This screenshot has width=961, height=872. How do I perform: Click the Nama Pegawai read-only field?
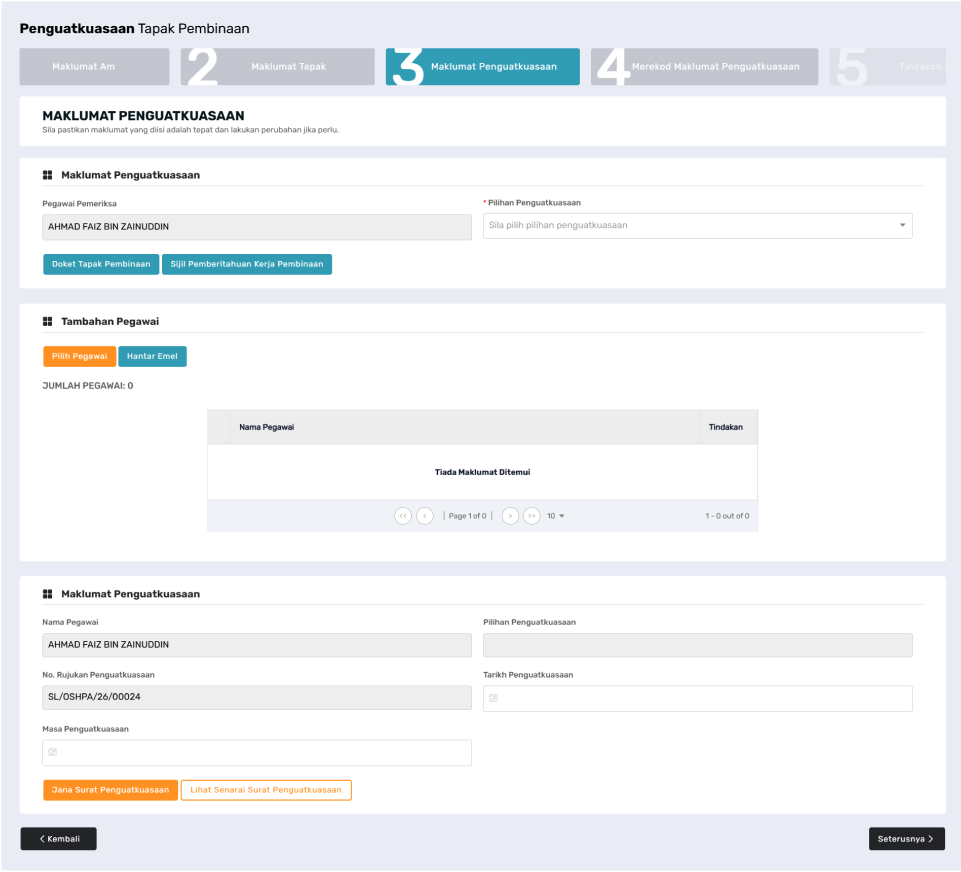click(x=257, y=645)
